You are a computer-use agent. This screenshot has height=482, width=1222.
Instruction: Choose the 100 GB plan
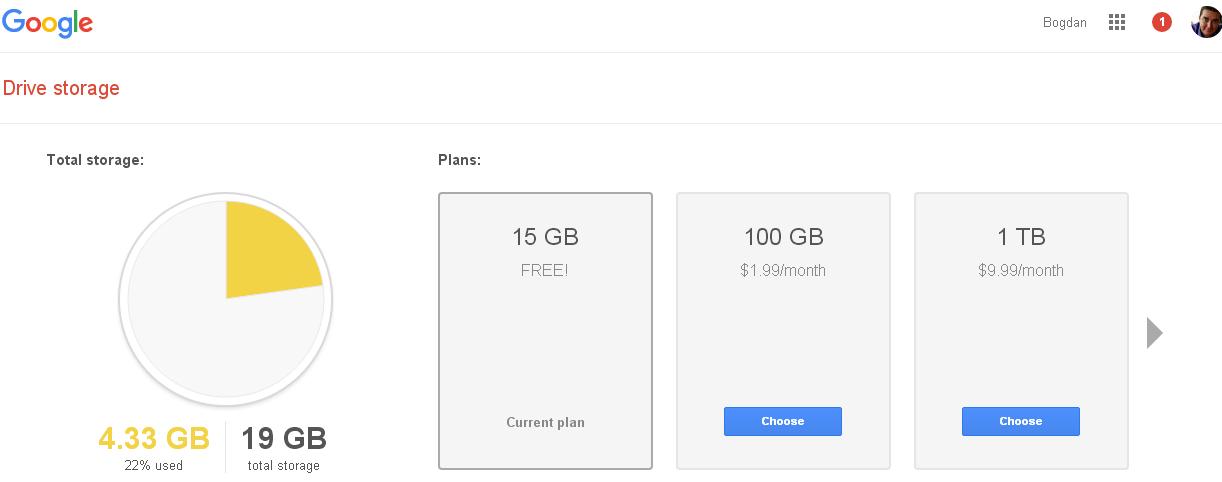[782, 421]
